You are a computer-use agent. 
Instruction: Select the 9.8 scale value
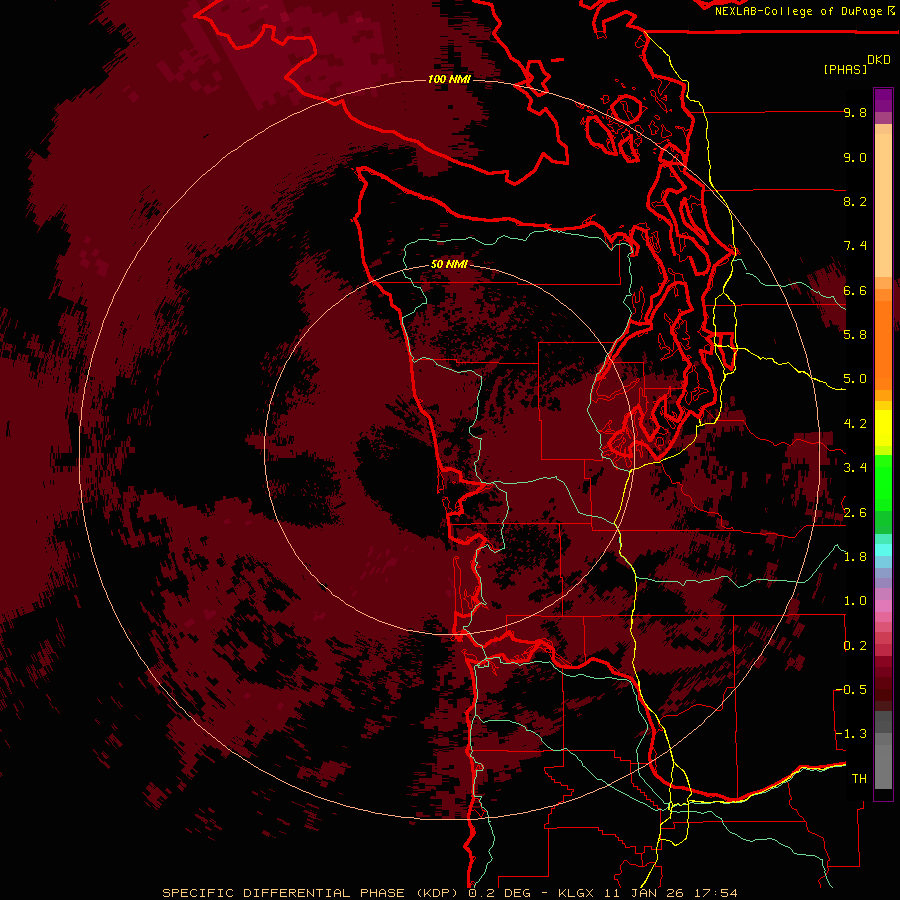pos(855,112)
